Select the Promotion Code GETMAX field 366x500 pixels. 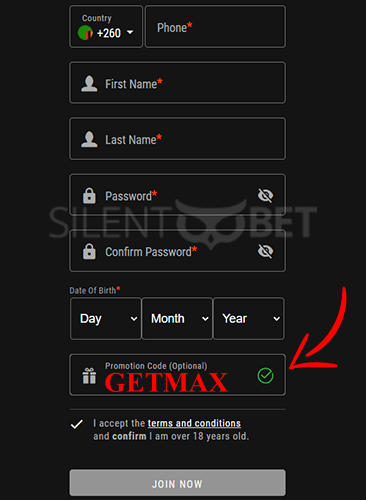pos(177,375)
